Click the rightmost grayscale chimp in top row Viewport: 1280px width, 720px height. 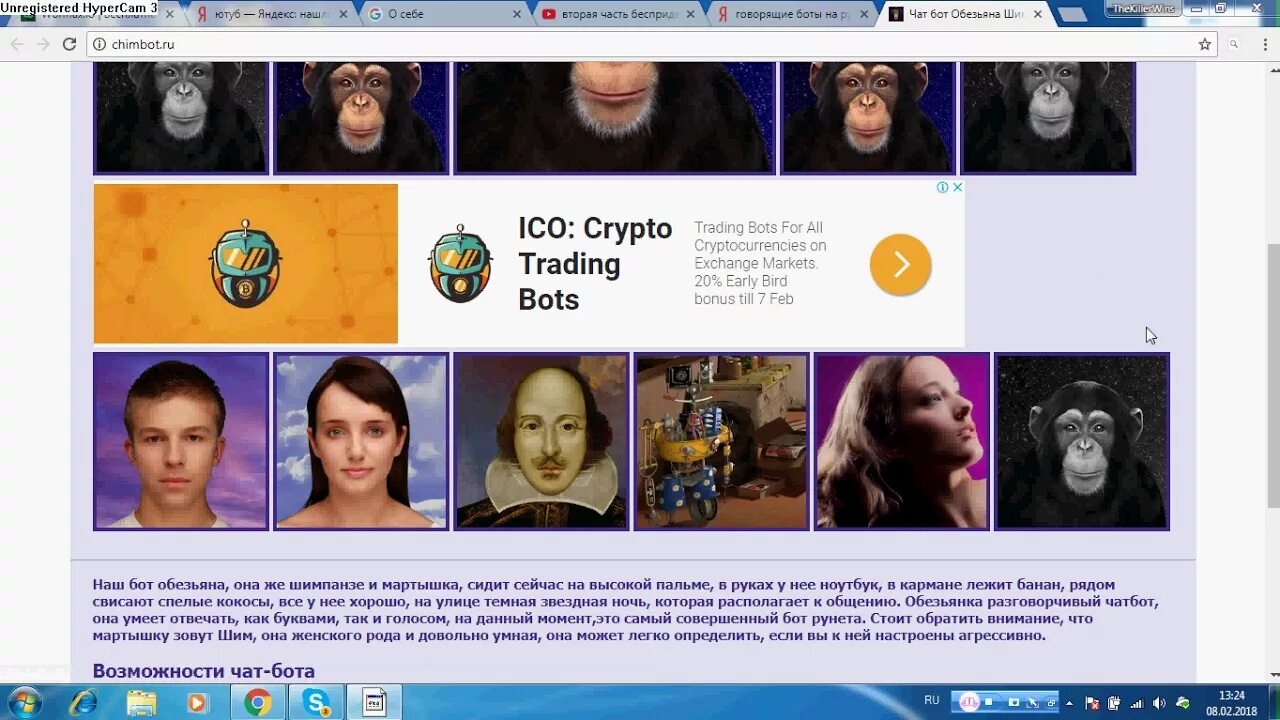(1048, 118)
